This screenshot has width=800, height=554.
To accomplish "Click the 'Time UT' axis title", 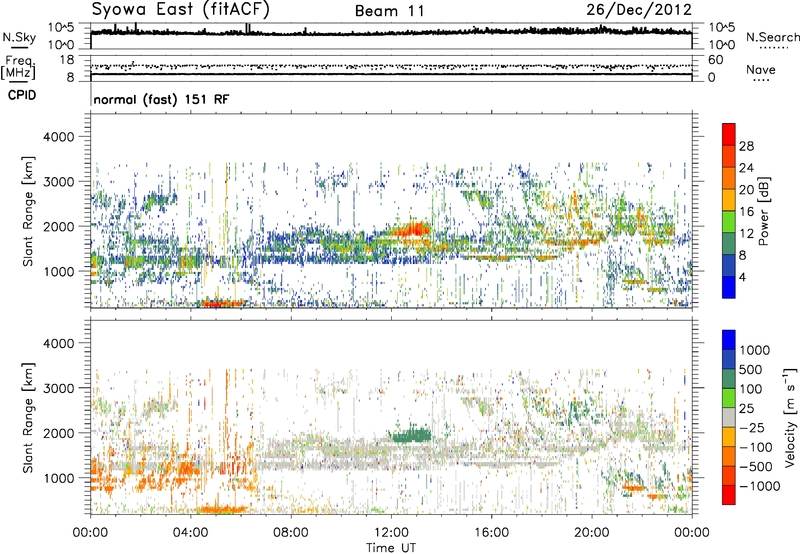I will click(x=391, y=548).
